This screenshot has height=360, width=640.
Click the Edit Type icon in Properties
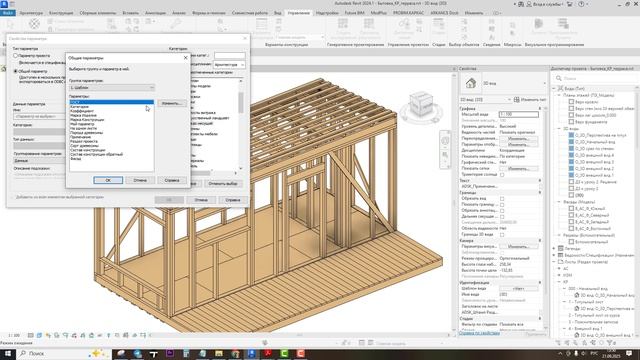(516, 100)
